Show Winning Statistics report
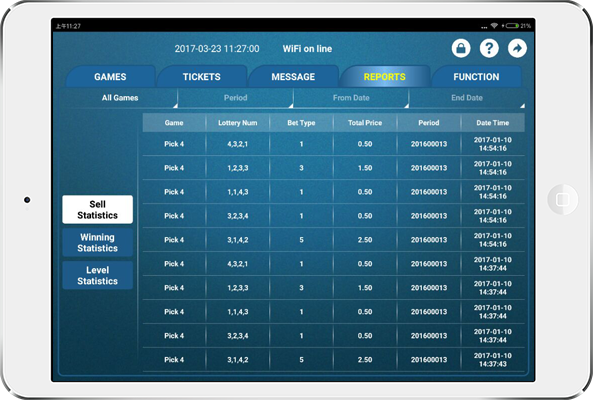The width and height of the screenshot is (593, 400). (x=98, y=242)
